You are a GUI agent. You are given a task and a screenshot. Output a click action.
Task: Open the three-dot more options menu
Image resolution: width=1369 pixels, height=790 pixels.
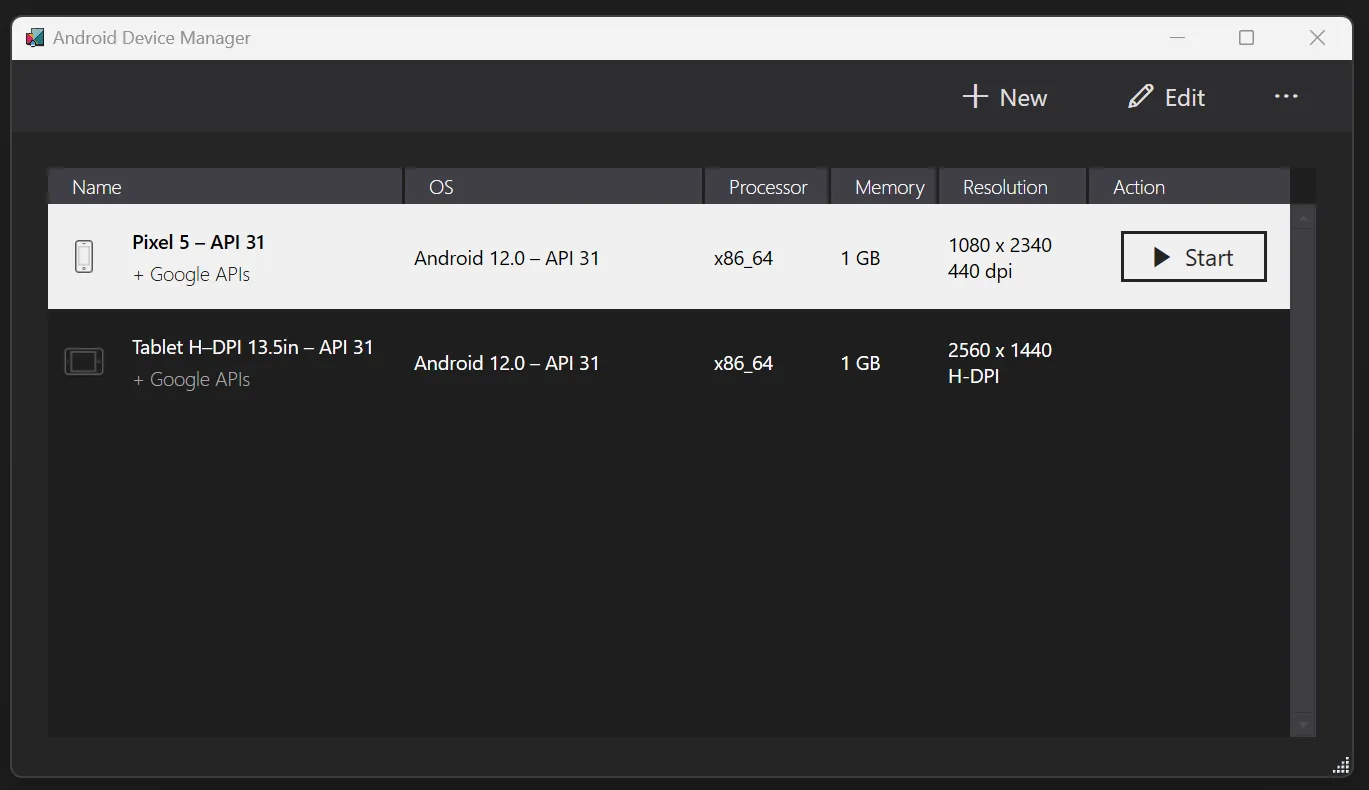1286,97
